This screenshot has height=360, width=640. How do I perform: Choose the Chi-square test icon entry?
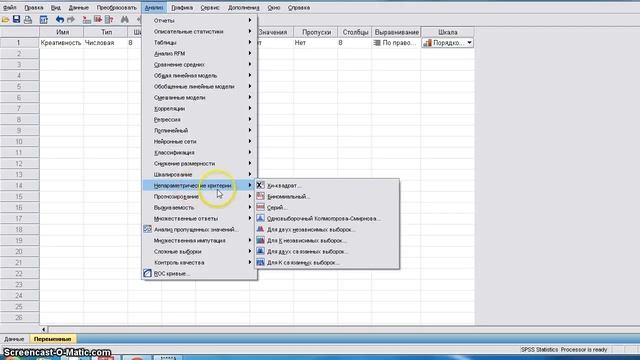pyautogui.click(x=260, y=185)
